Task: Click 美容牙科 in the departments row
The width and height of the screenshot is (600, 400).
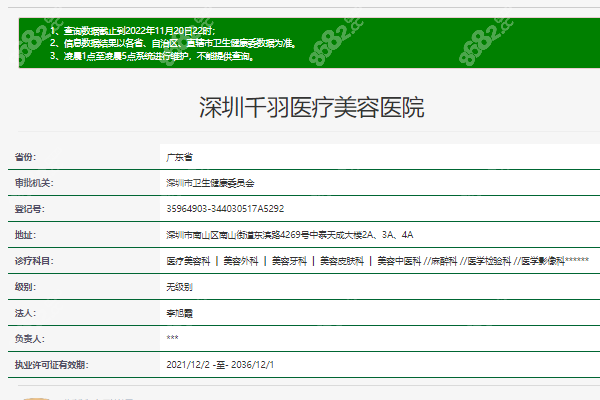Action: (289, 261)
